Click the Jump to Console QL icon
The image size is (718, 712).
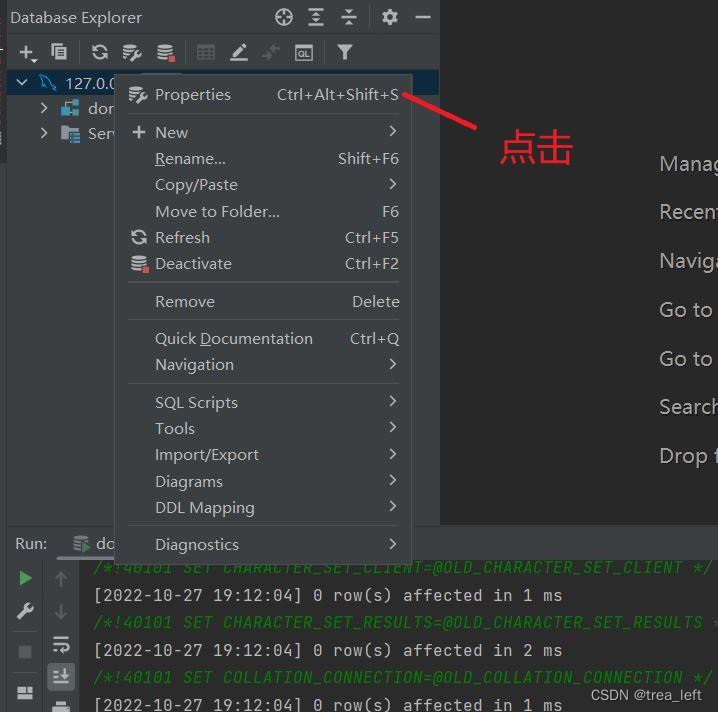(x=304, y=53)
